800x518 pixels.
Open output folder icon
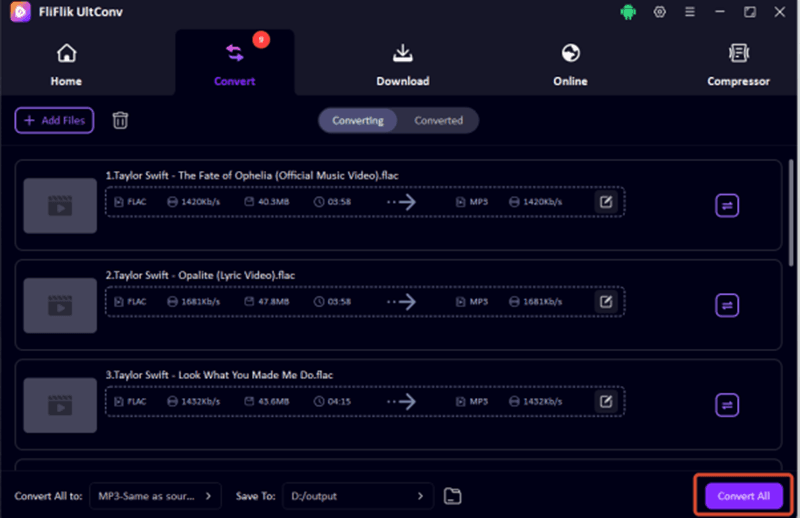coord(453,496)
